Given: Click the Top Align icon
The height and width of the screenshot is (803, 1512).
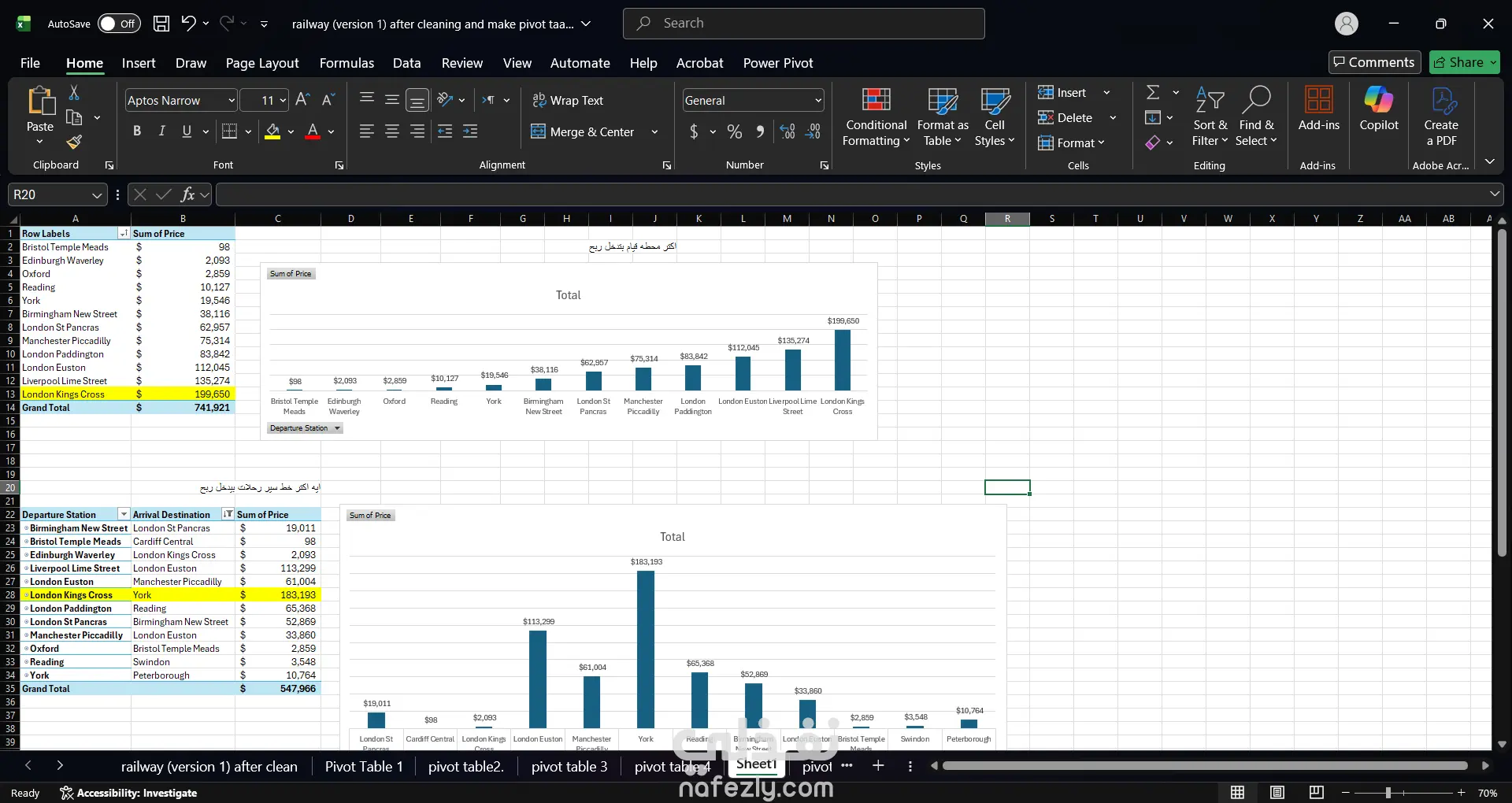Looking at the screenshot, I should tap(367, 99).
